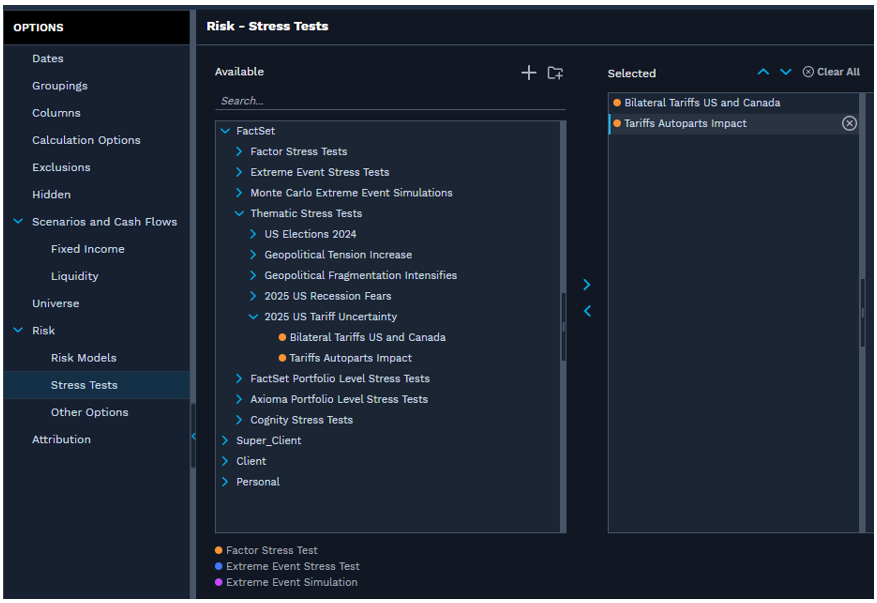This screenshot has width=877, height=603.
Task: Expand 2025 US Recession Fears node
Action: [253, 296]
